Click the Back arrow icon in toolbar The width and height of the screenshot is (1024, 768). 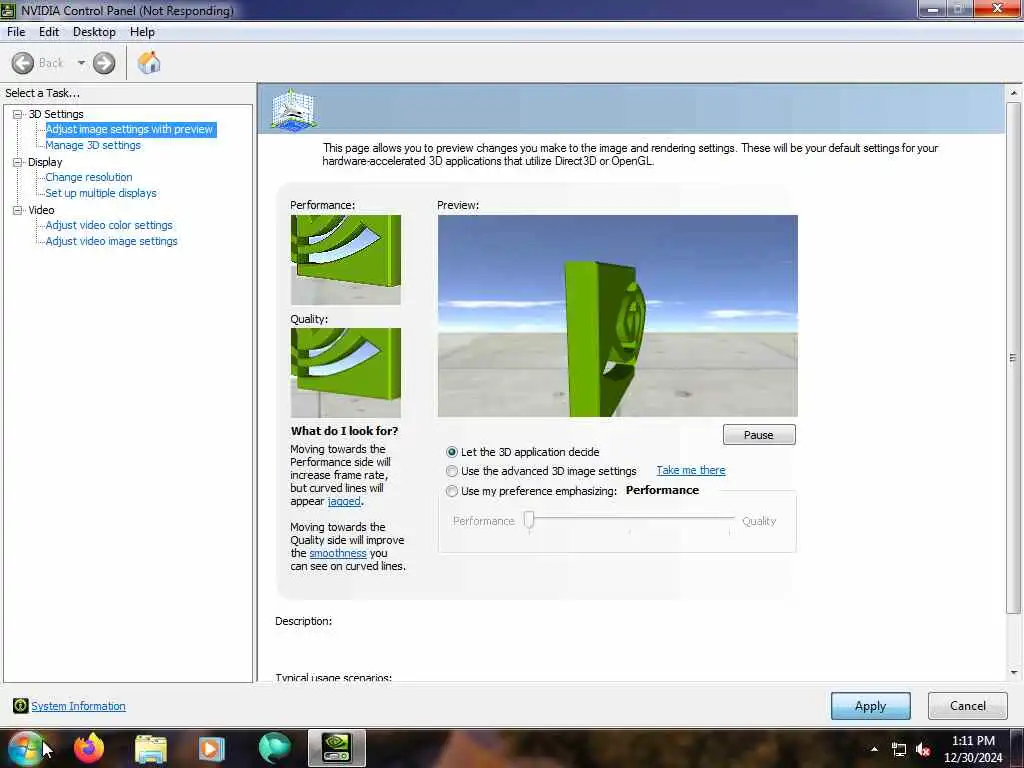(23, 63)
